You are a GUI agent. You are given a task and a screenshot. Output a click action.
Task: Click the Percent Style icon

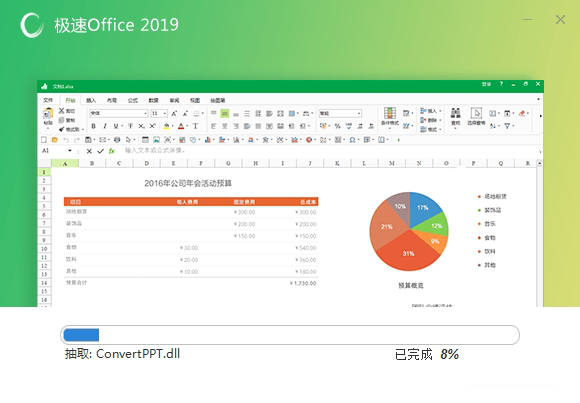337,126
